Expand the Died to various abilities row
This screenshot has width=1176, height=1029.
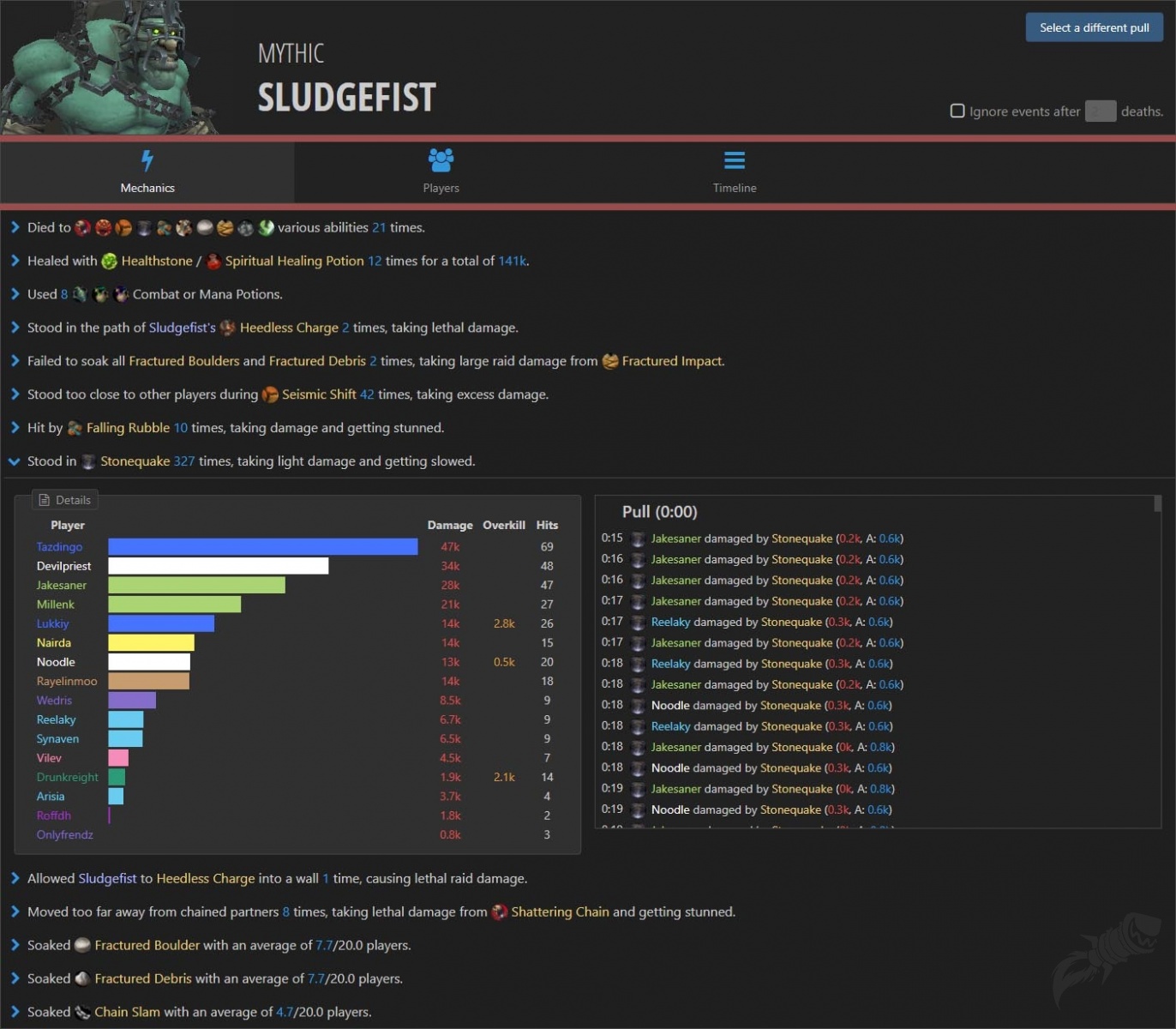point(15,227)
